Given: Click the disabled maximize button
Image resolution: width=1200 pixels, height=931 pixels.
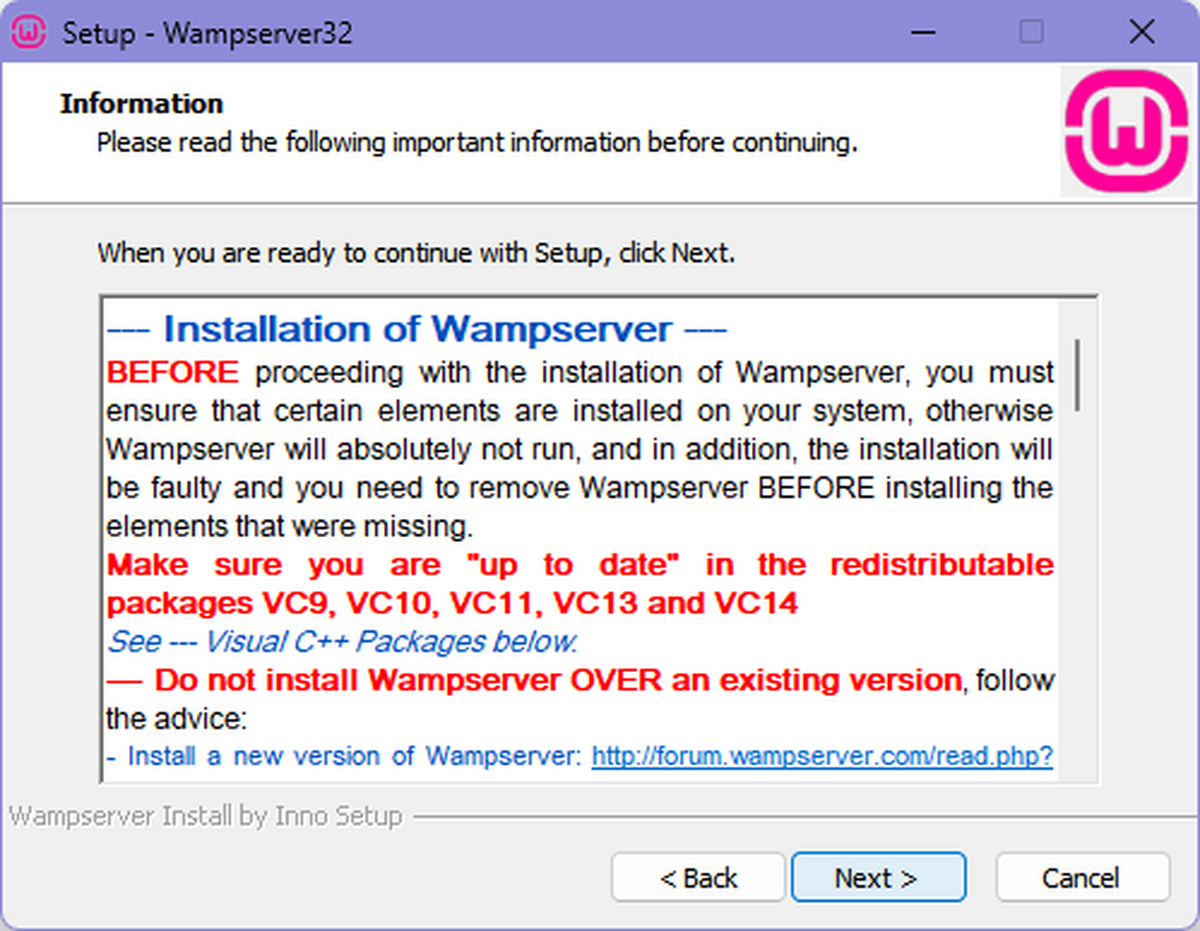Looking at the screenshot, I should click(x=1031, y=33).
